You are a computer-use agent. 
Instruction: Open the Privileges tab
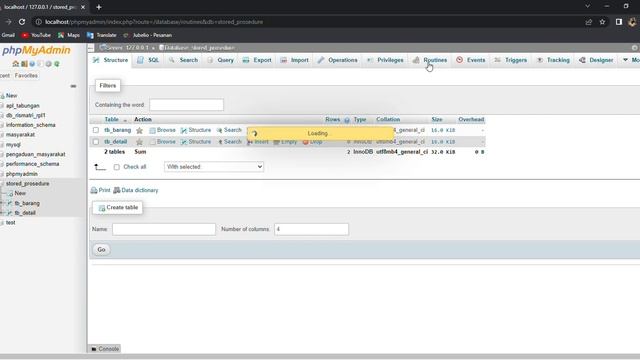pos(385,60)
